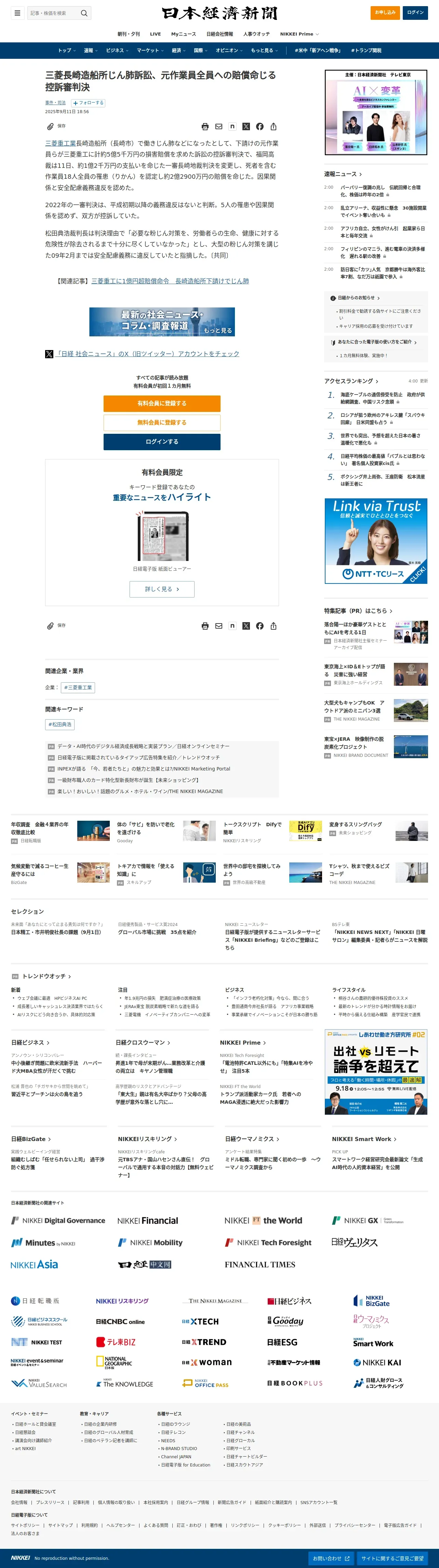Image resolution: width=439 pixels, height=1568 pixels.
Task: Click the info icon beside 日経からのお知らせ
Action: 333,298
